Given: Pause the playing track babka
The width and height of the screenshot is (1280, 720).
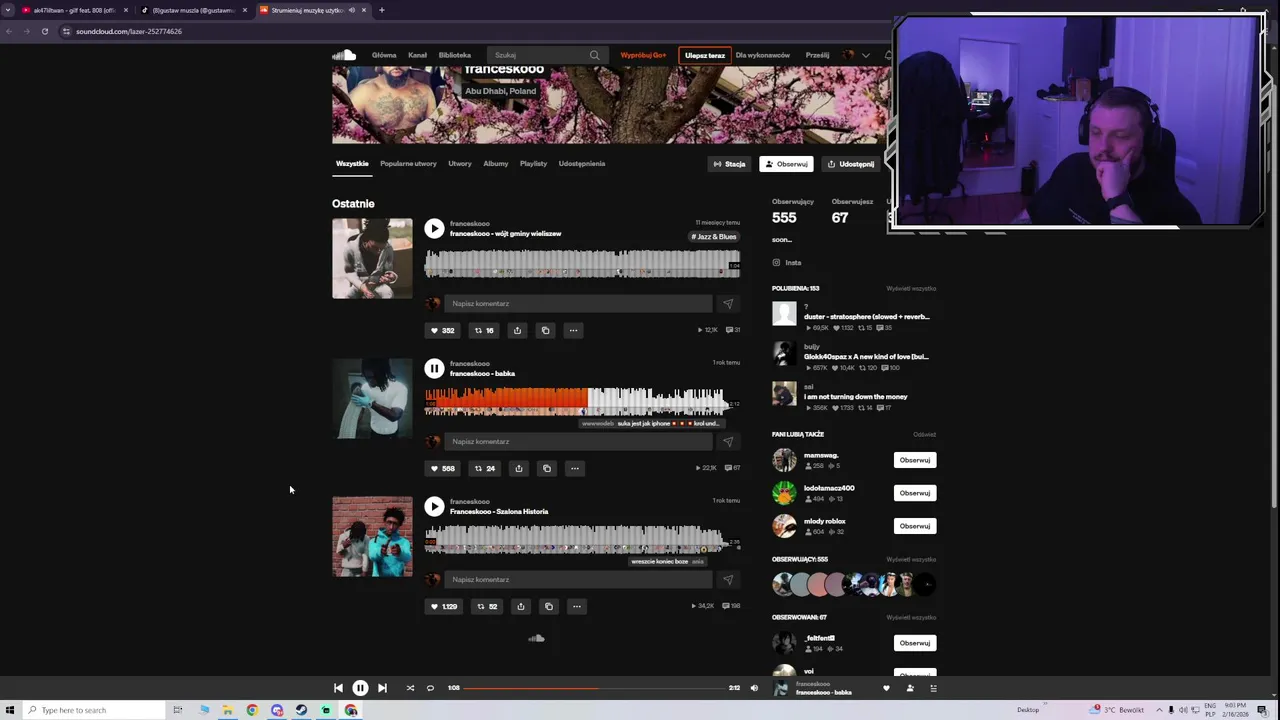Looking at the screenshot, I should tap(434, 369).
